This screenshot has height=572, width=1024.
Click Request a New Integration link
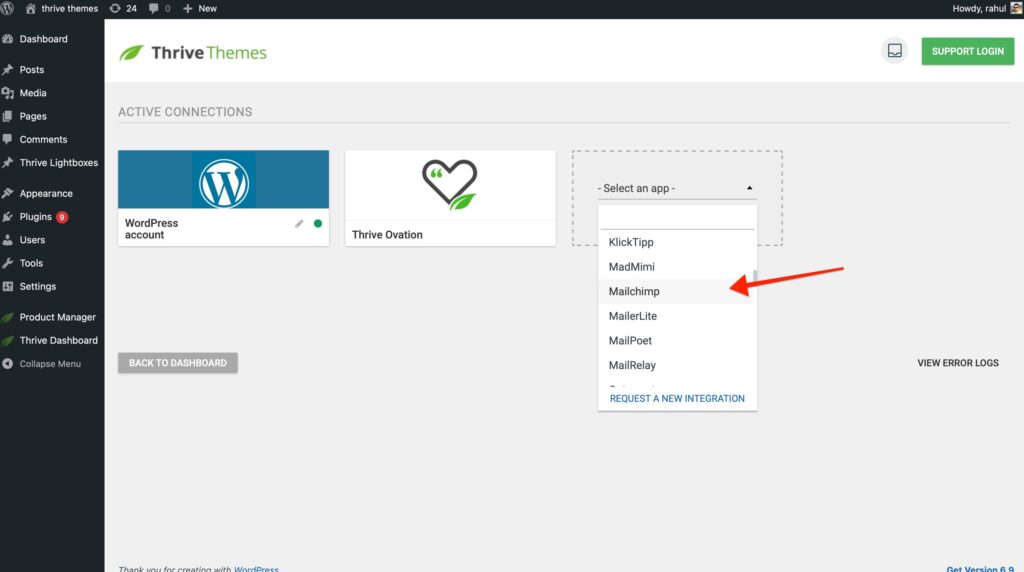[677, 398]
